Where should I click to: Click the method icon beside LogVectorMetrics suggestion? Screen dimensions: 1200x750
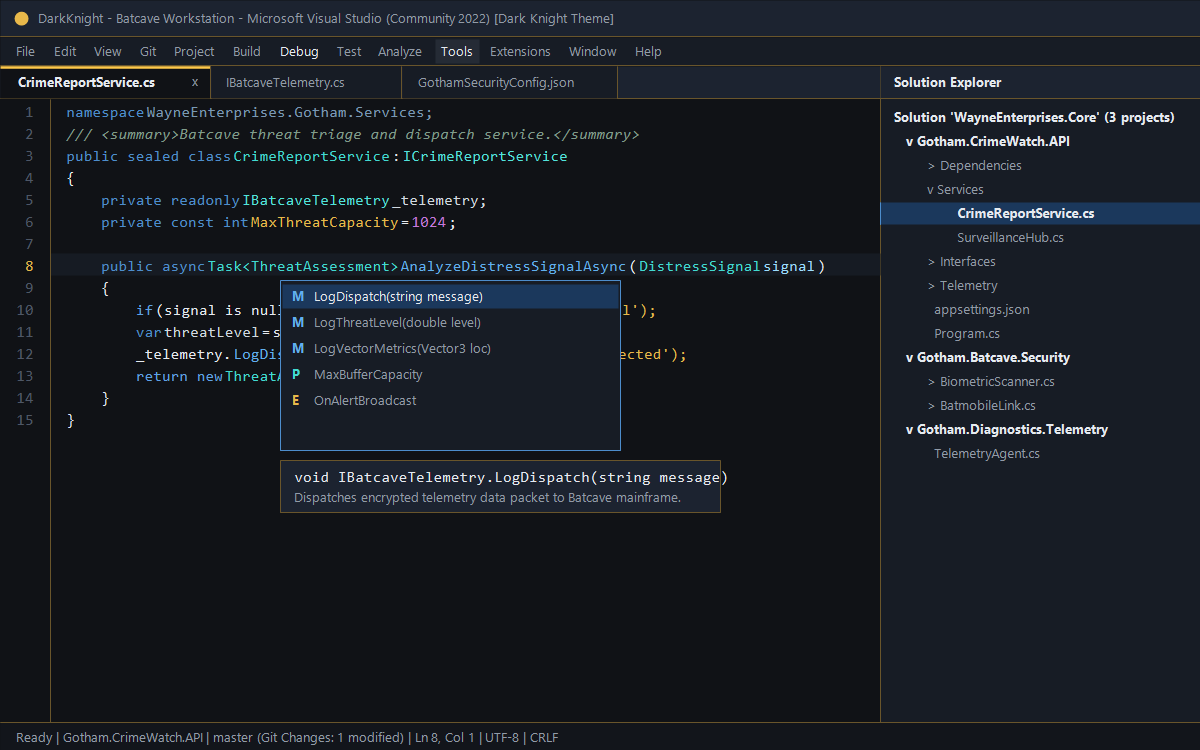coord(298,349)
